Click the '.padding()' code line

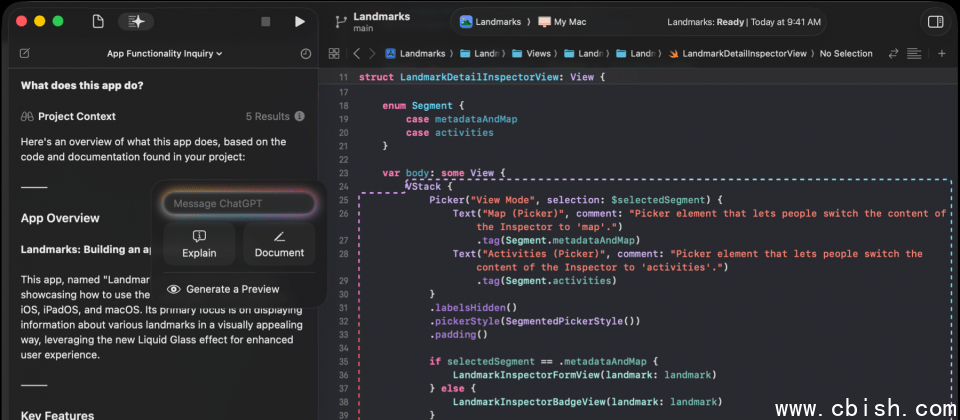point(459,334)
